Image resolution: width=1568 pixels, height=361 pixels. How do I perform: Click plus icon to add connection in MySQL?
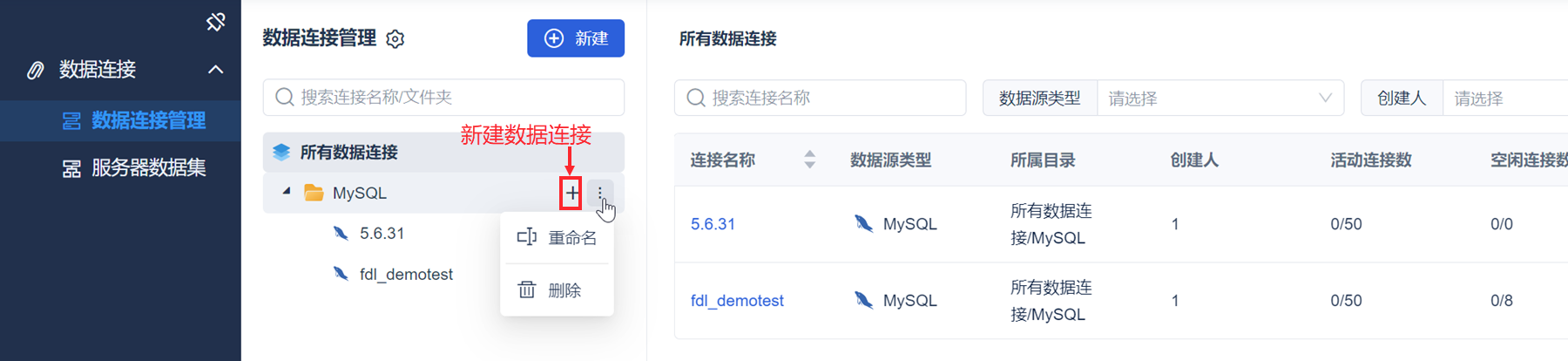click(571, 193)
